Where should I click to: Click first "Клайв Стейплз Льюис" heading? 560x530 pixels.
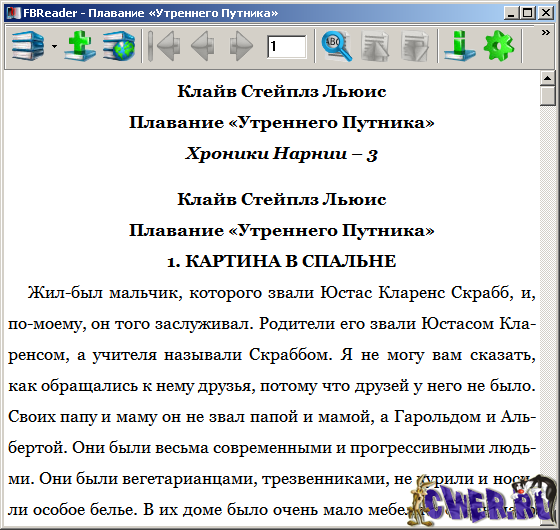[x=282, y=91]
